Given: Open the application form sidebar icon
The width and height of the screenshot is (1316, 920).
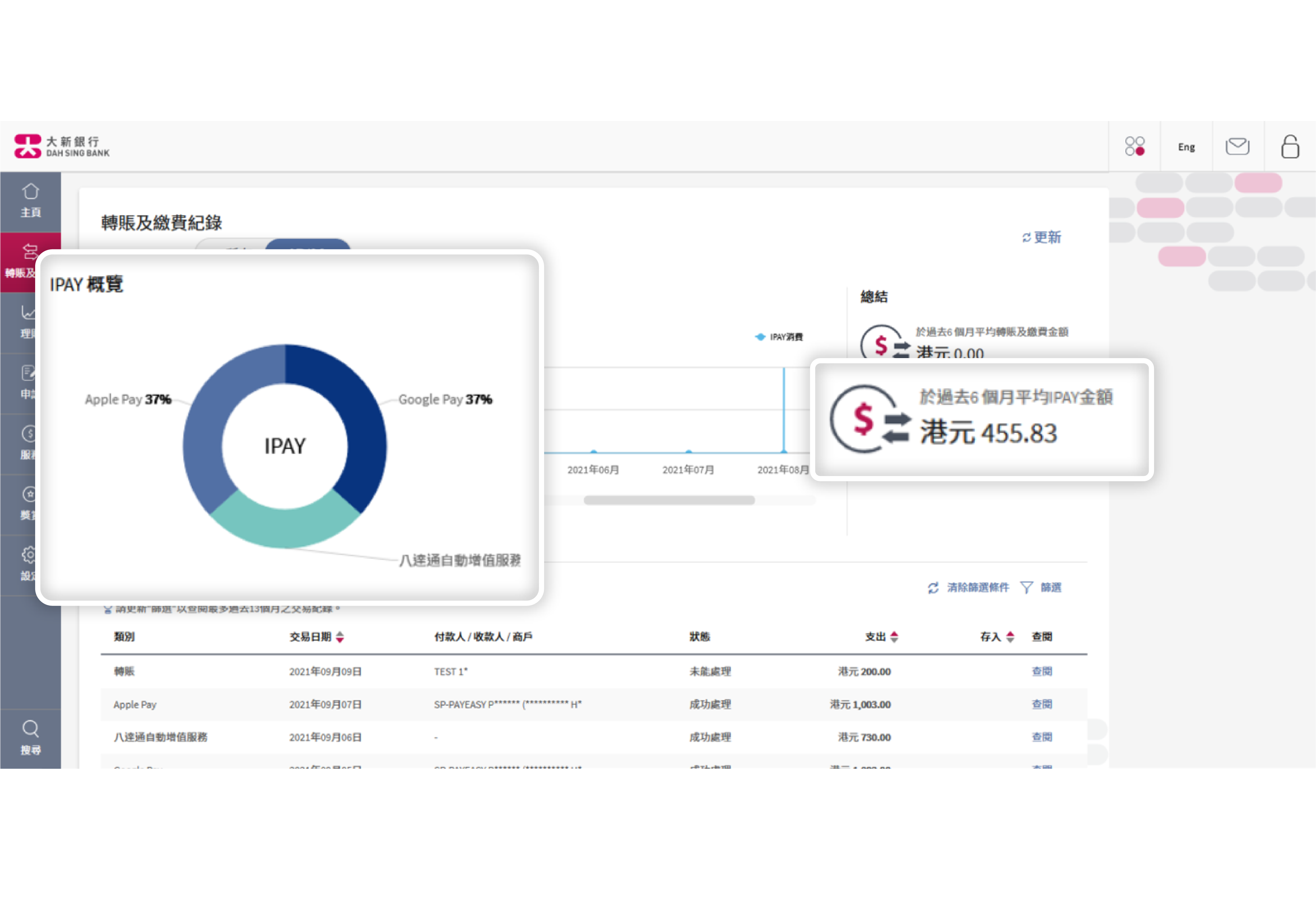Looking at the screenshot, I should click(x=28, y=373).
